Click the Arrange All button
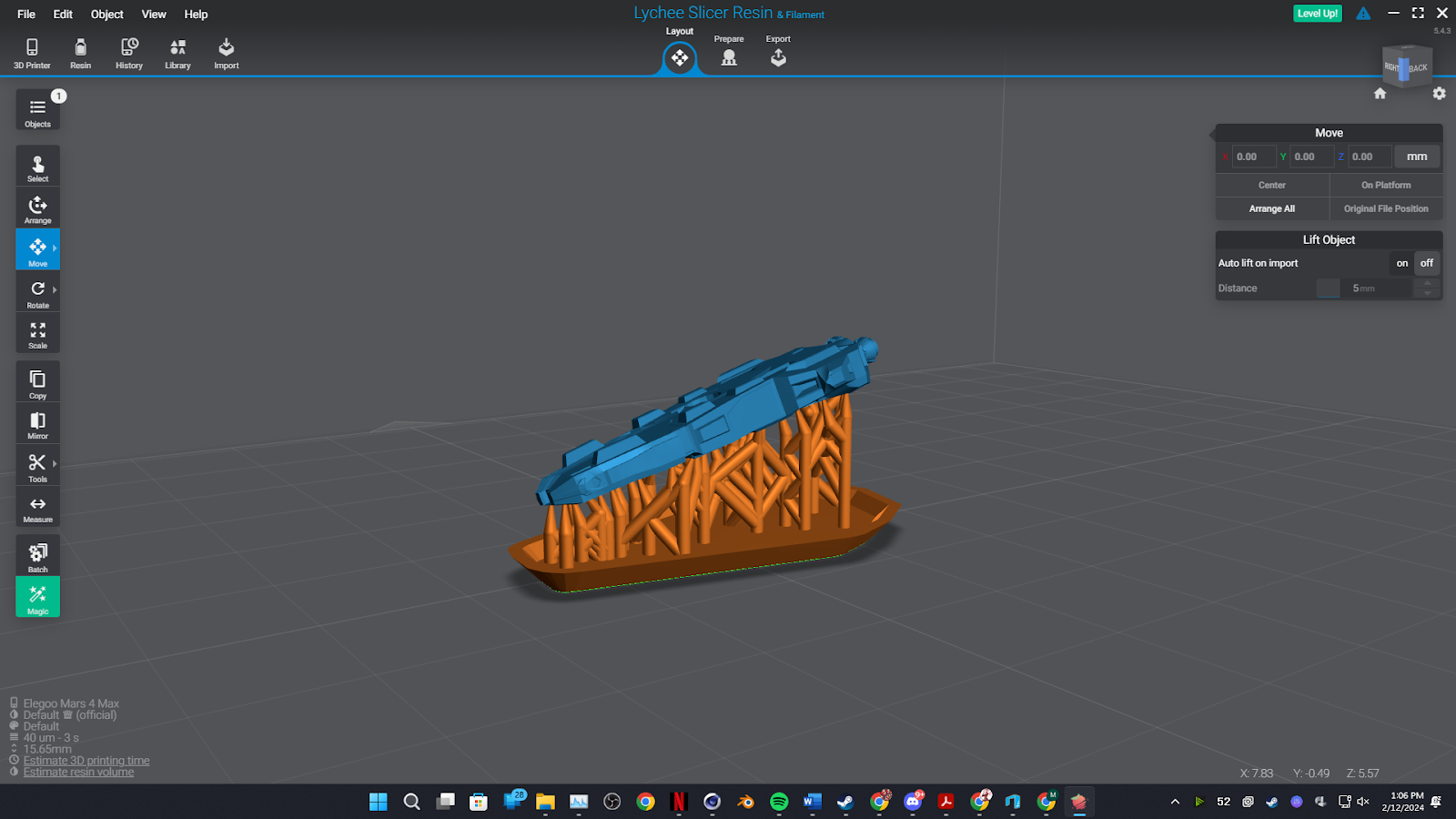 coord(1272,208)
